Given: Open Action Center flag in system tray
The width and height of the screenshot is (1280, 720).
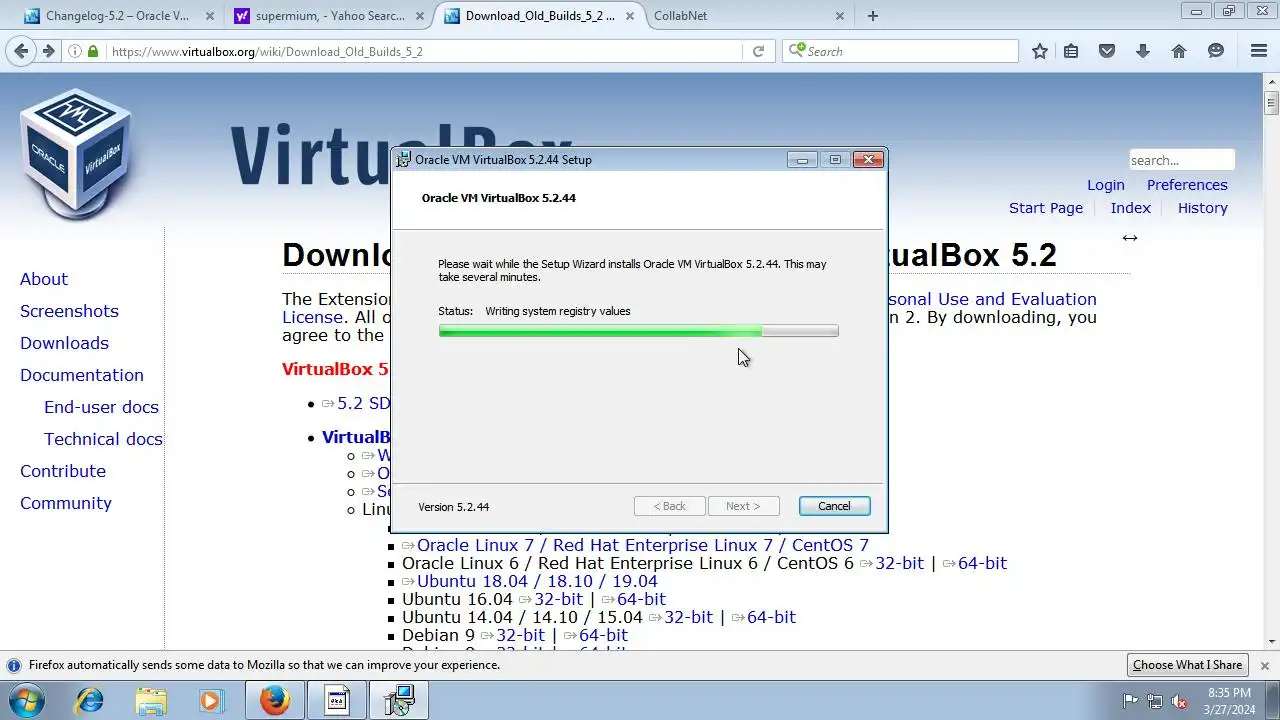Looking at the screenshot, I should pos(1131,701).
